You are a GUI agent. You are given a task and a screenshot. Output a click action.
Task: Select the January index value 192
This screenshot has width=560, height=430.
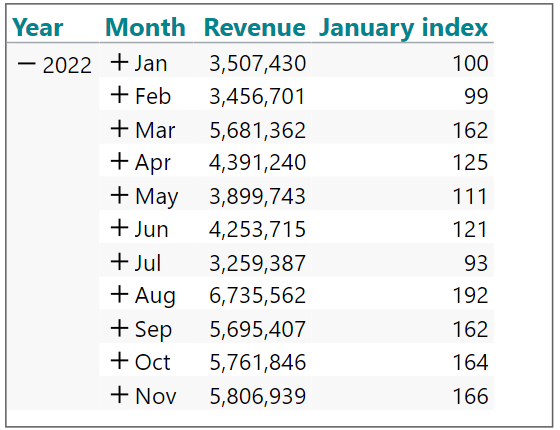click(470, 295)
